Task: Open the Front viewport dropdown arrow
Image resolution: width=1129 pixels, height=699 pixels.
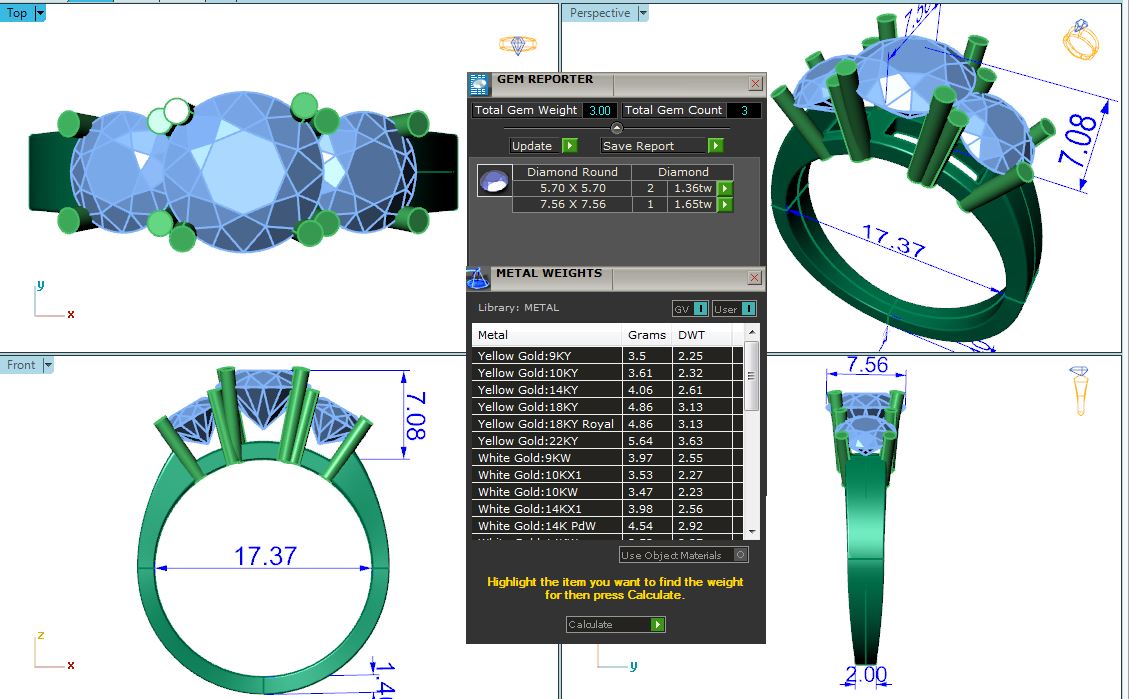Action: click(48, 365)
